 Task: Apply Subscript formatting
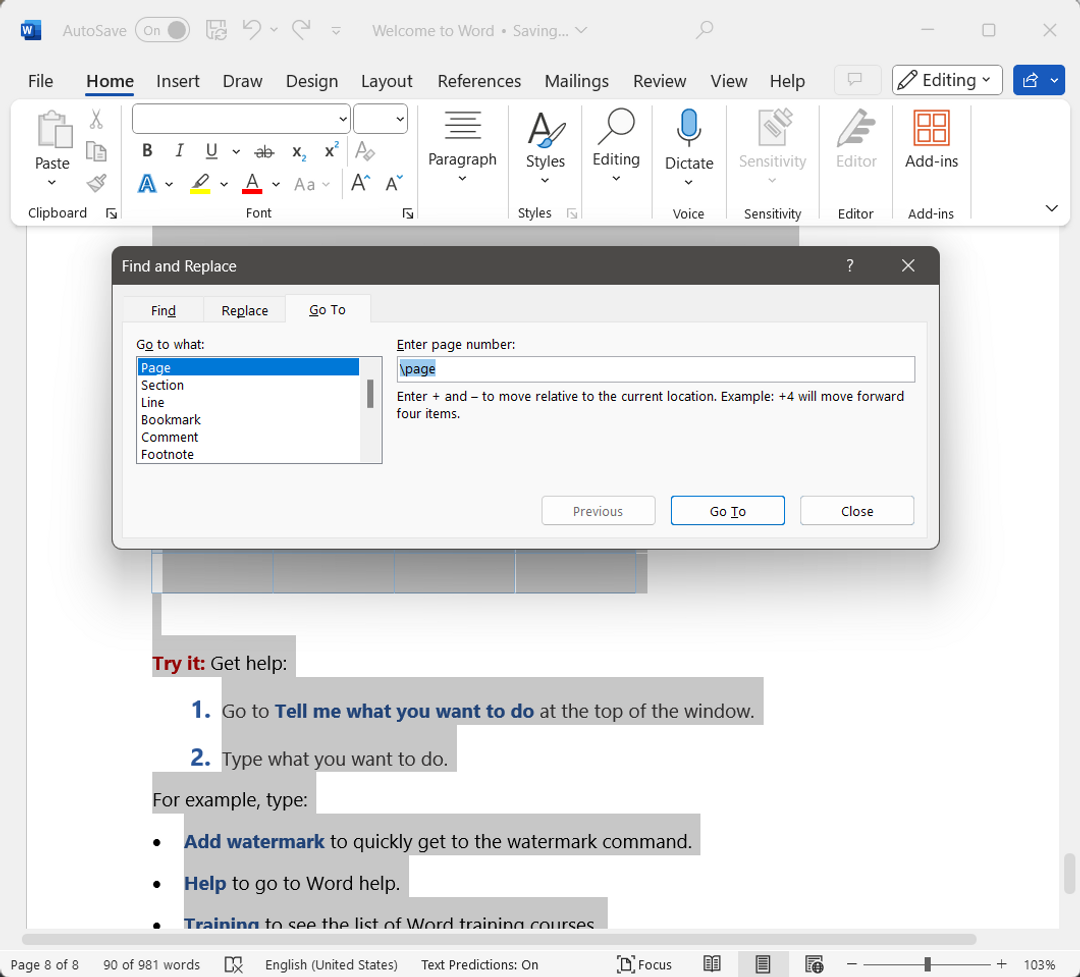click(x=299, y=152)
